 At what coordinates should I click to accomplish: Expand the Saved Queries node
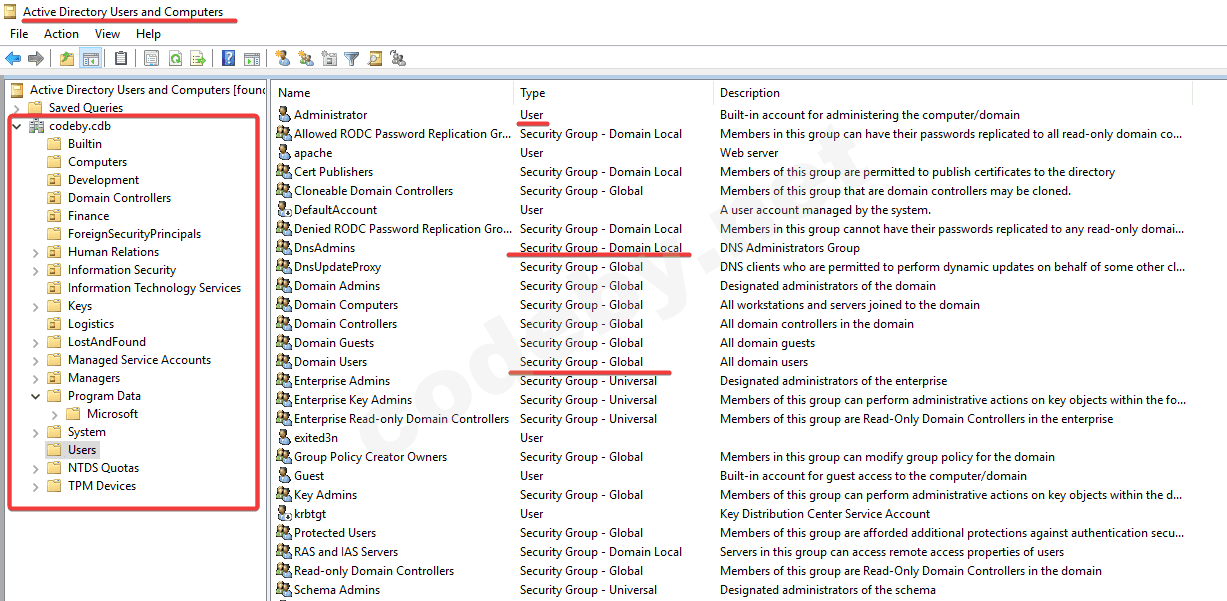click(x=17, y=108)
